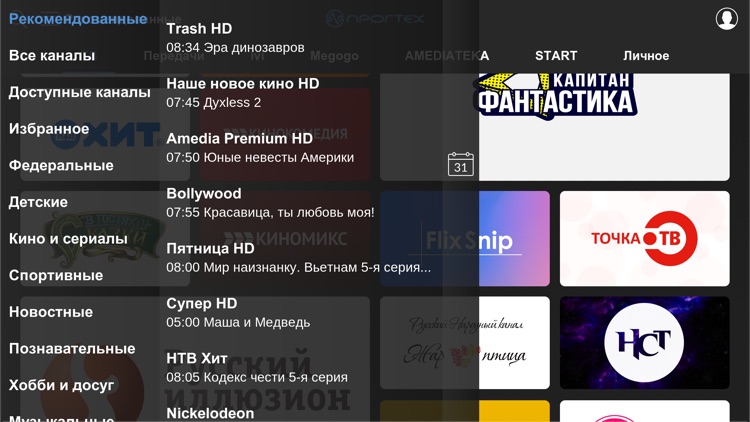This screenshot has height=422, width=750.
Task: Open the AMEDIATEKA tab
Action: (x=447, y=56)
